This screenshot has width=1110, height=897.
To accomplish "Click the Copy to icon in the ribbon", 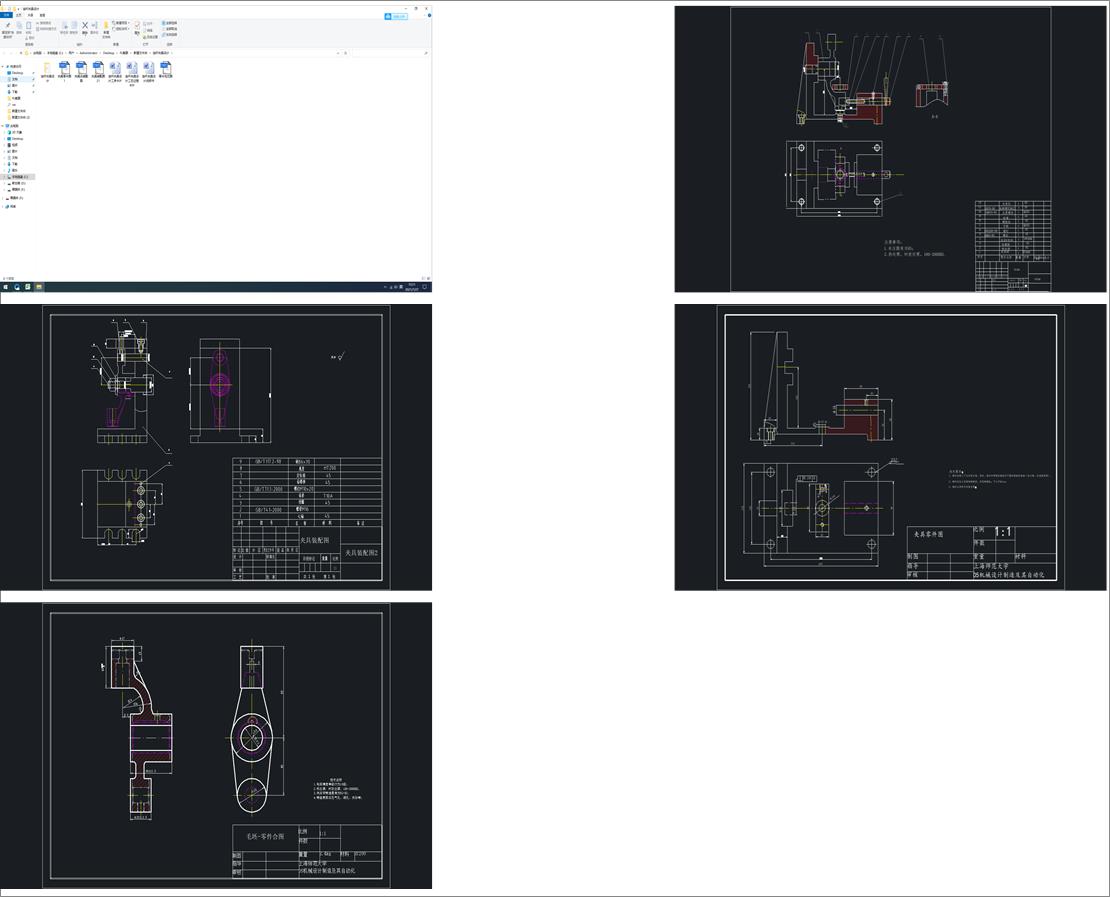I will point(74,25).
